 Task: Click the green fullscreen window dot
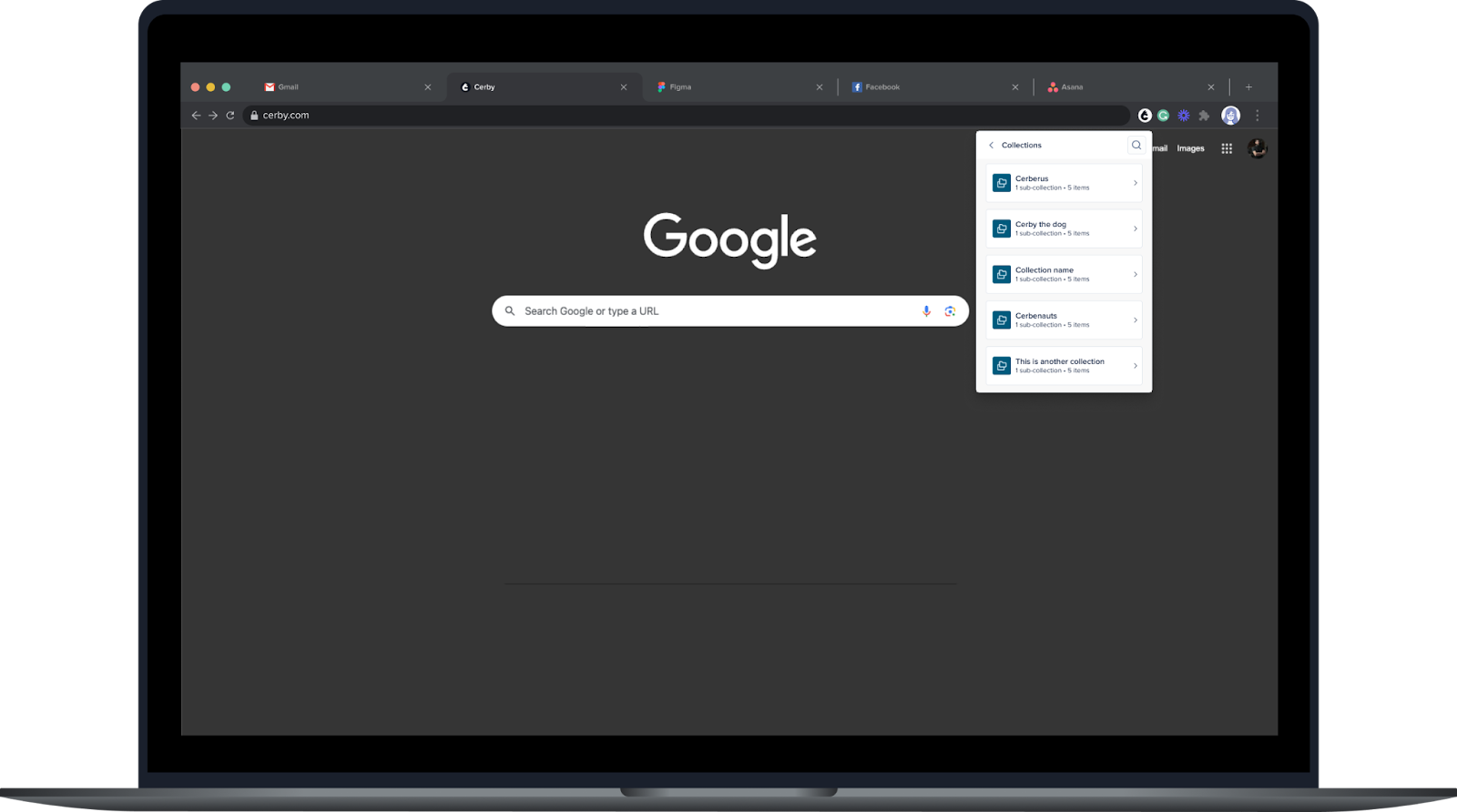click(x=226, y=87)
